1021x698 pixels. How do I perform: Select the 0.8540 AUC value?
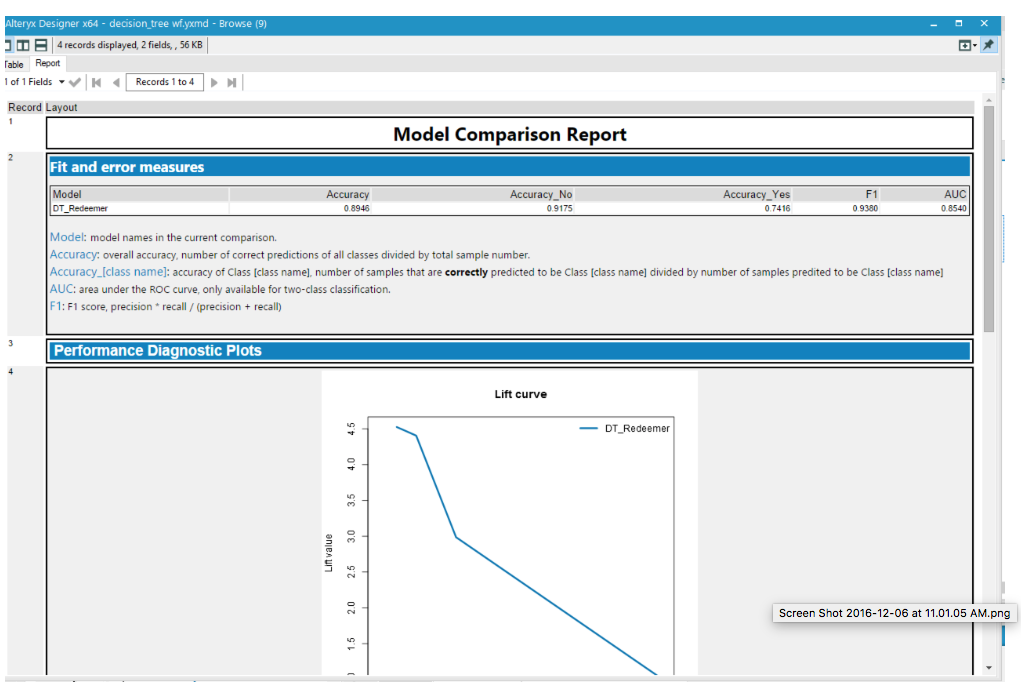pos(954,208)
